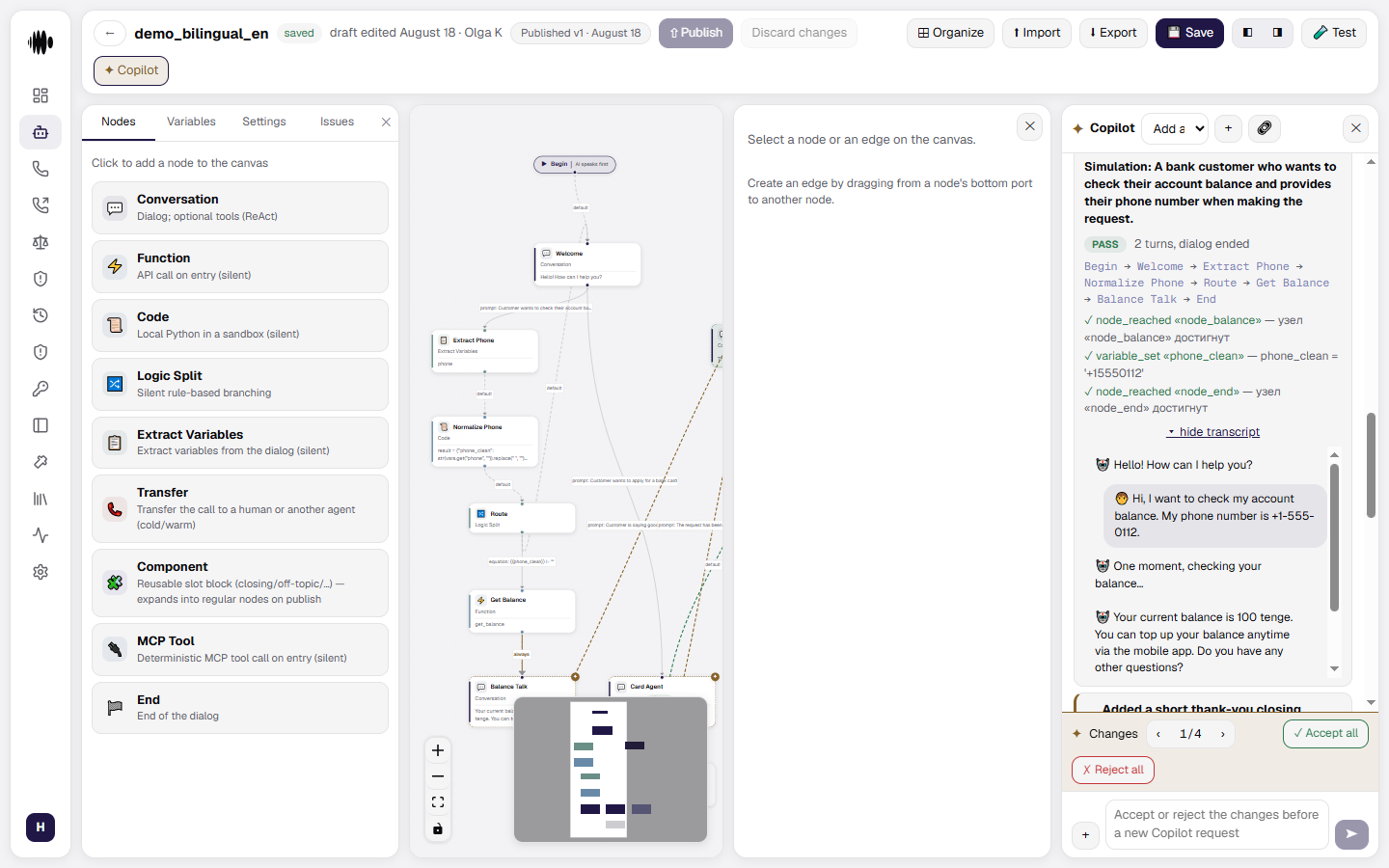Add a Conversation node to canvas
Viewport: 1389px width, 868px height.
coord(240,207)
